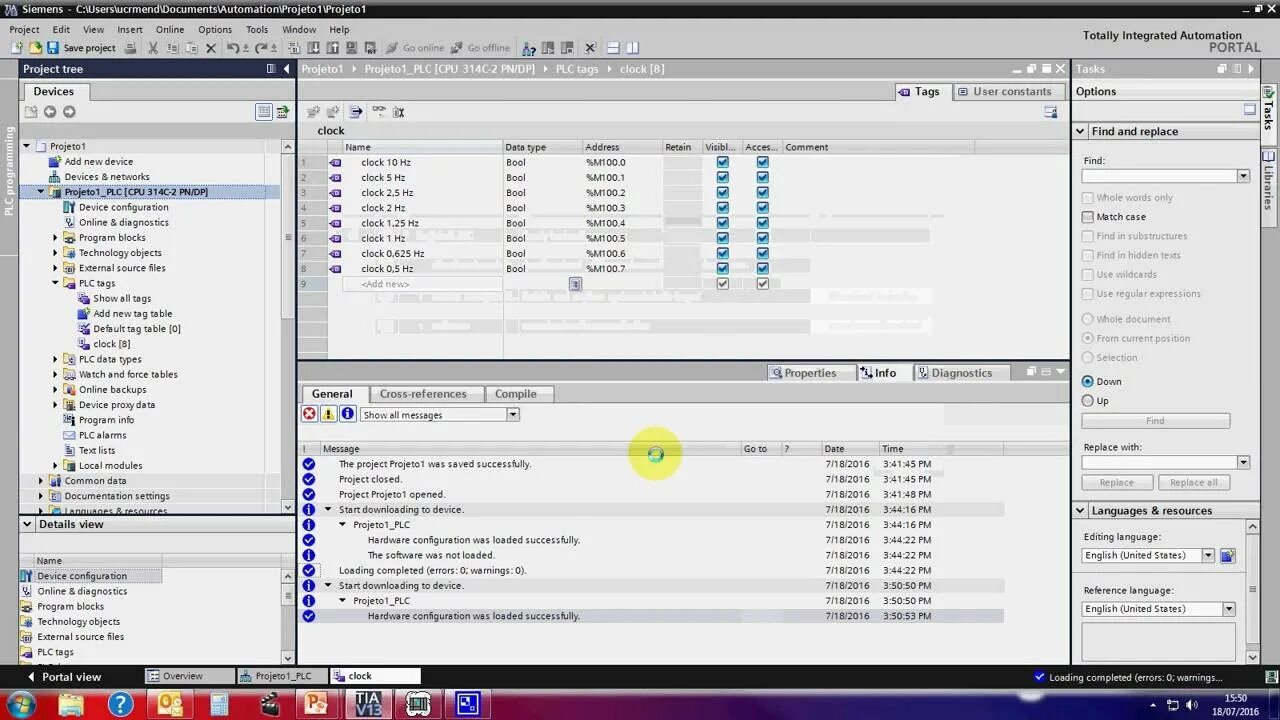Select the %M100.6 address cell
The height and width of the screenshot is (720, 1280).
point(622,254)
